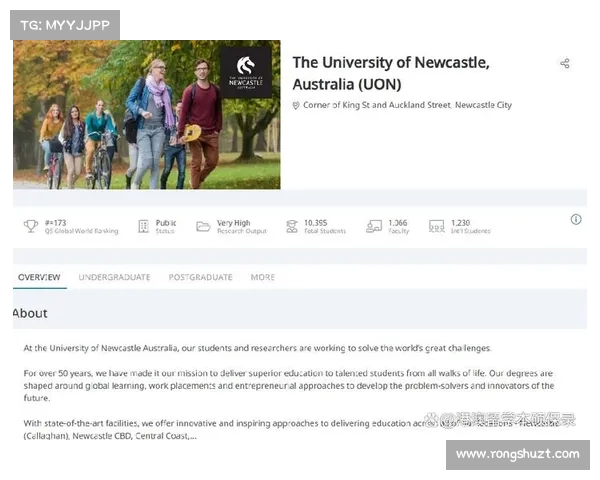Image resolution: width=600 pixels, height=480 pixels.
Task: Expand the More tab menu
Action: (x=263, y=277)
